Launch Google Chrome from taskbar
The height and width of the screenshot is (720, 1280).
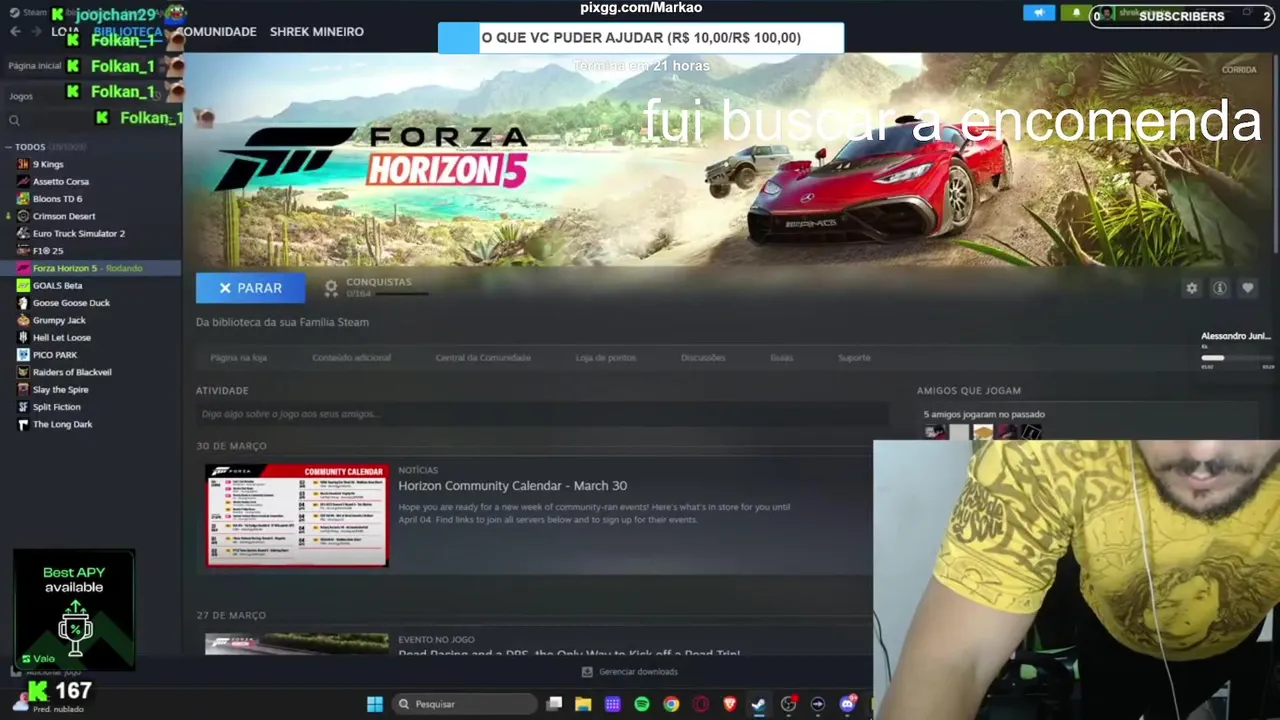coord(671,704)
